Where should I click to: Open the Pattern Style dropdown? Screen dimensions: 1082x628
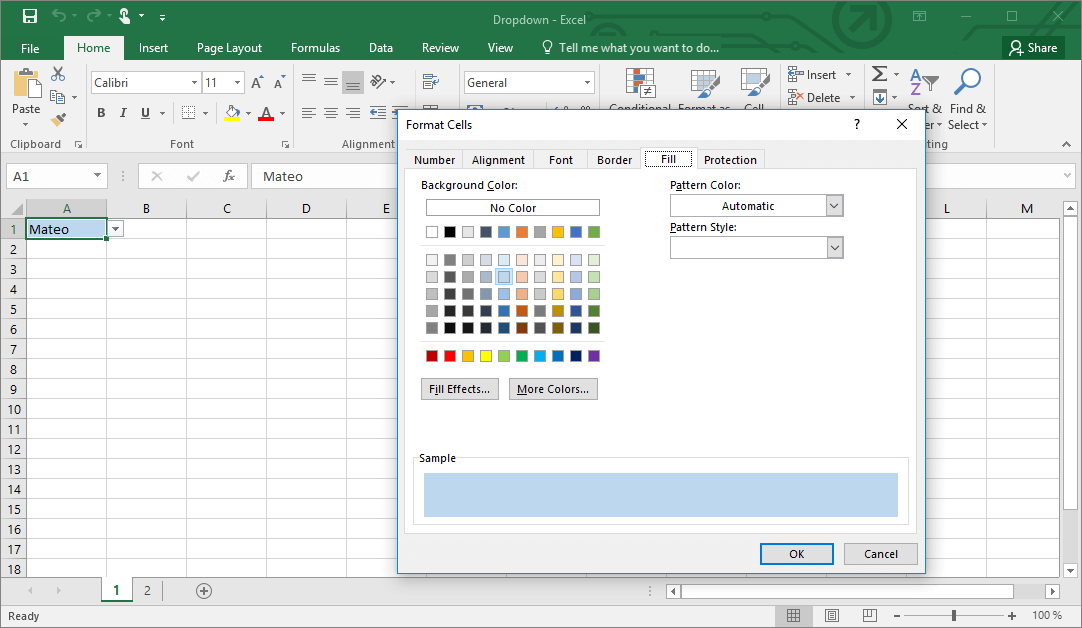[834, 247]
